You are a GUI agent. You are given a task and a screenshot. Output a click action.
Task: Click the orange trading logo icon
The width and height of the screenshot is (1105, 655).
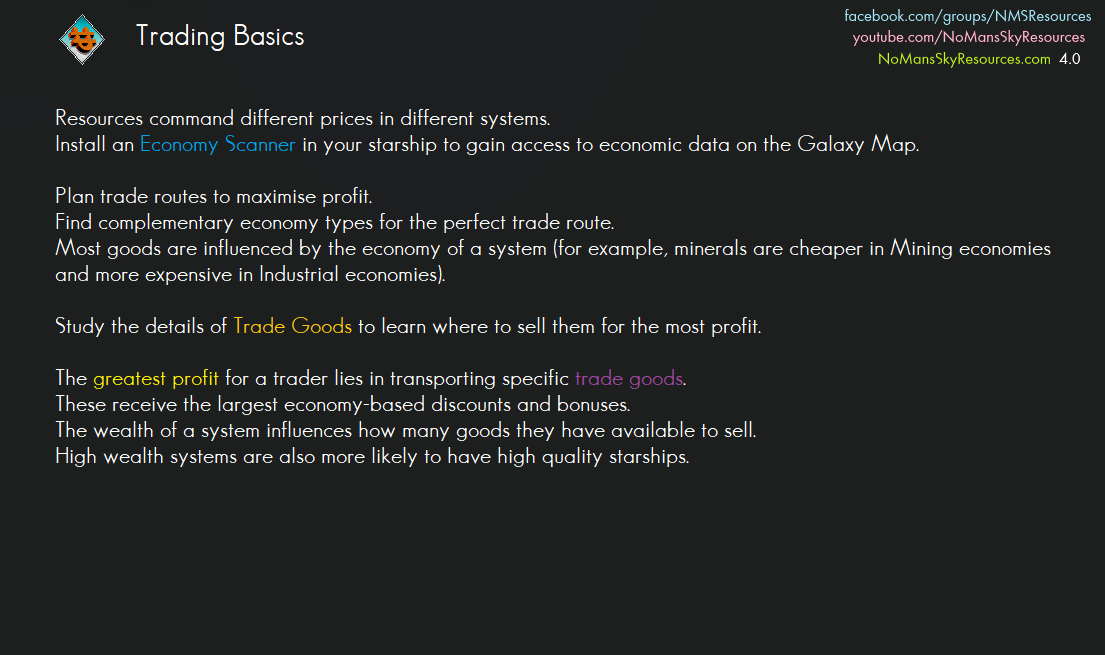pyautogui.click(x=82, y=39)
